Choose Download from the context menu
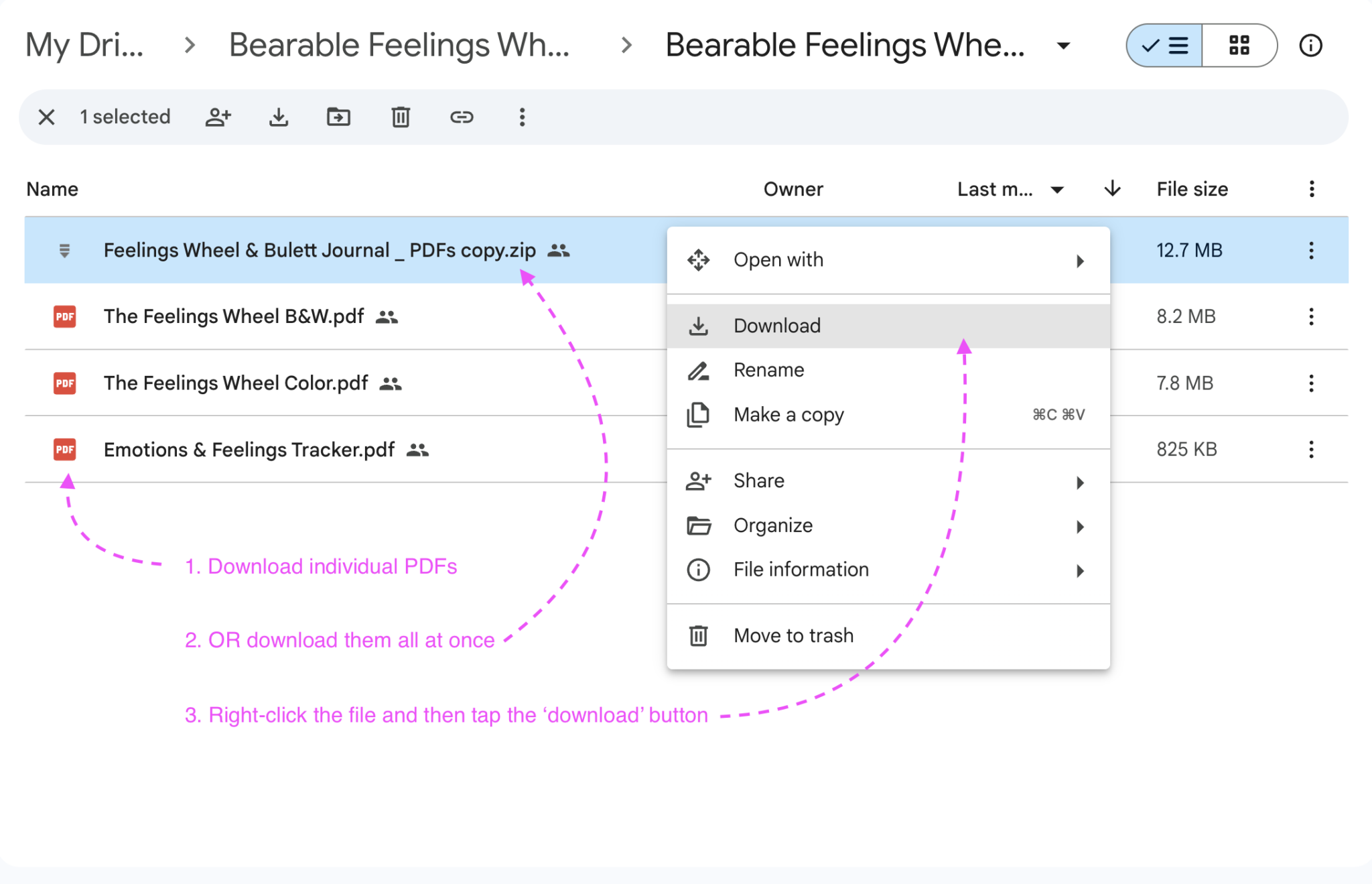The height and width of the screenshot is (884, 1372). point(776,326)
